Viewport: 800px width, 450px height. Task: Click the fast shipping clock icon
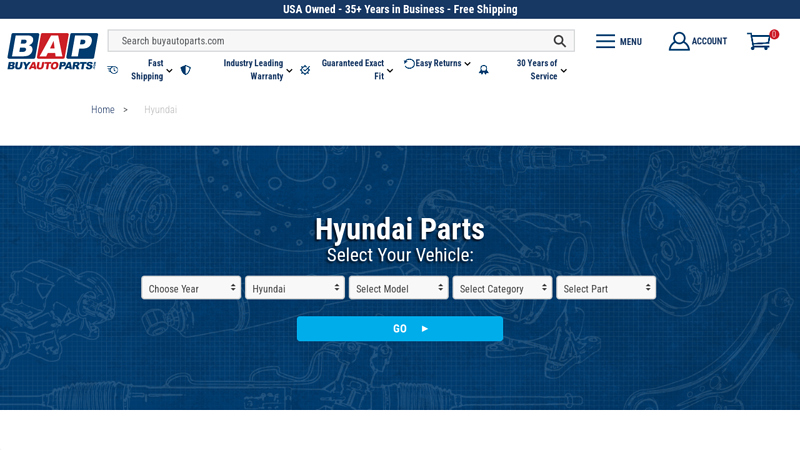[x=113, y=70]
